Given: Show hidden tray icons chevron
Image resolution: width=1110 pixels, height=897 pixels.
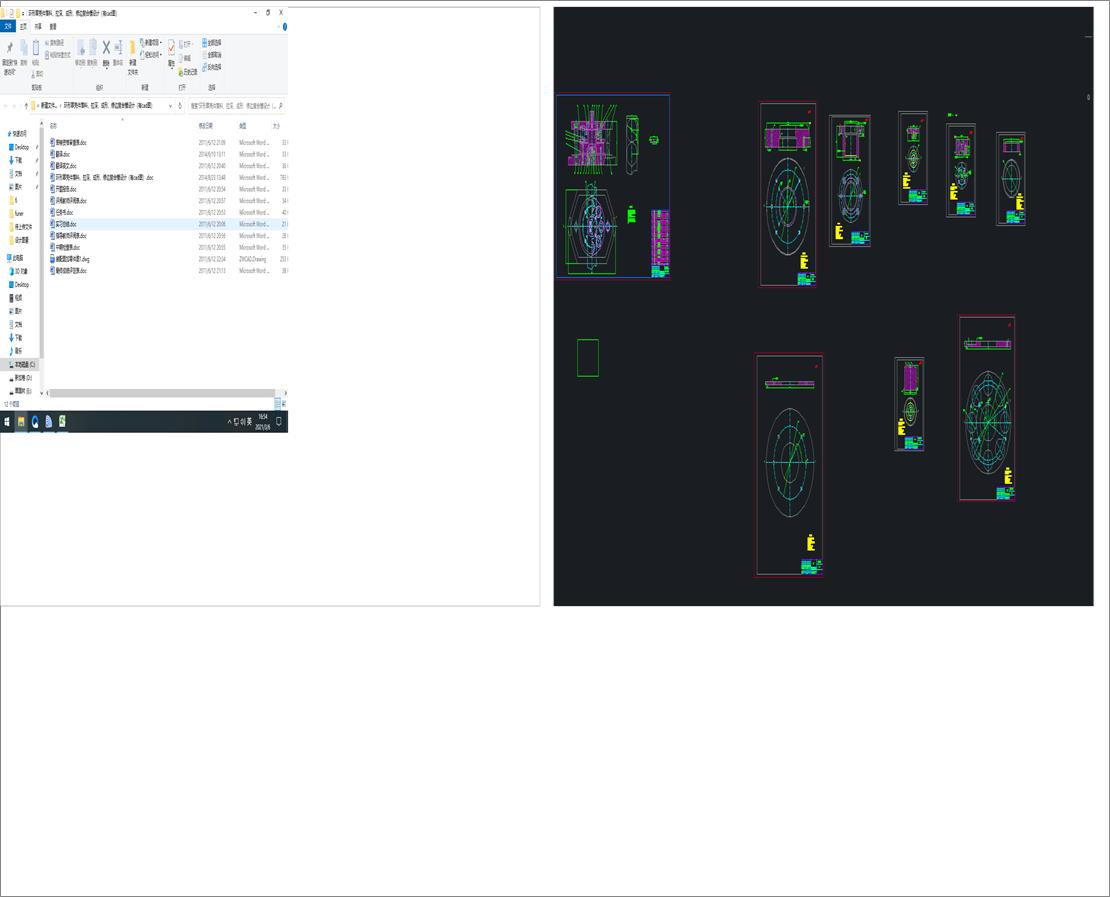Looking at the screenshot, I should (229, 421).
